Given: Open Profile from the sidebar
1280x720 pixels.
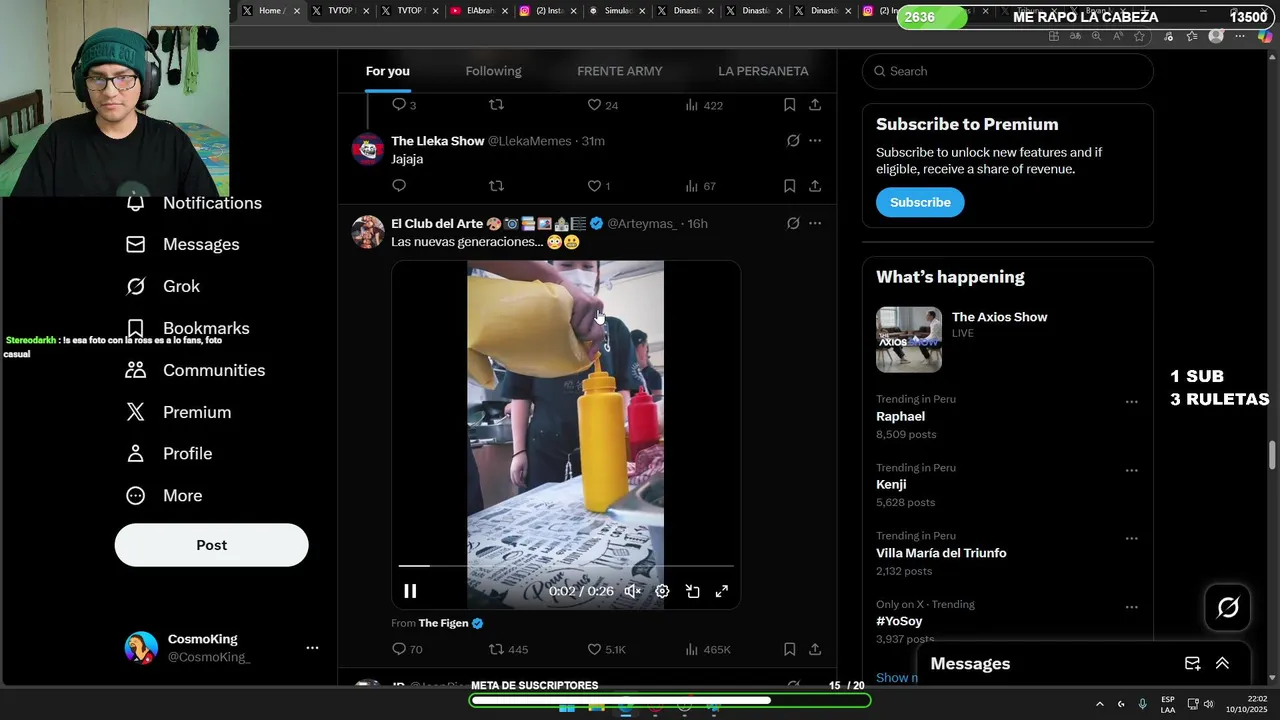Looking at the screenshot, I should [x=168, y=453].
